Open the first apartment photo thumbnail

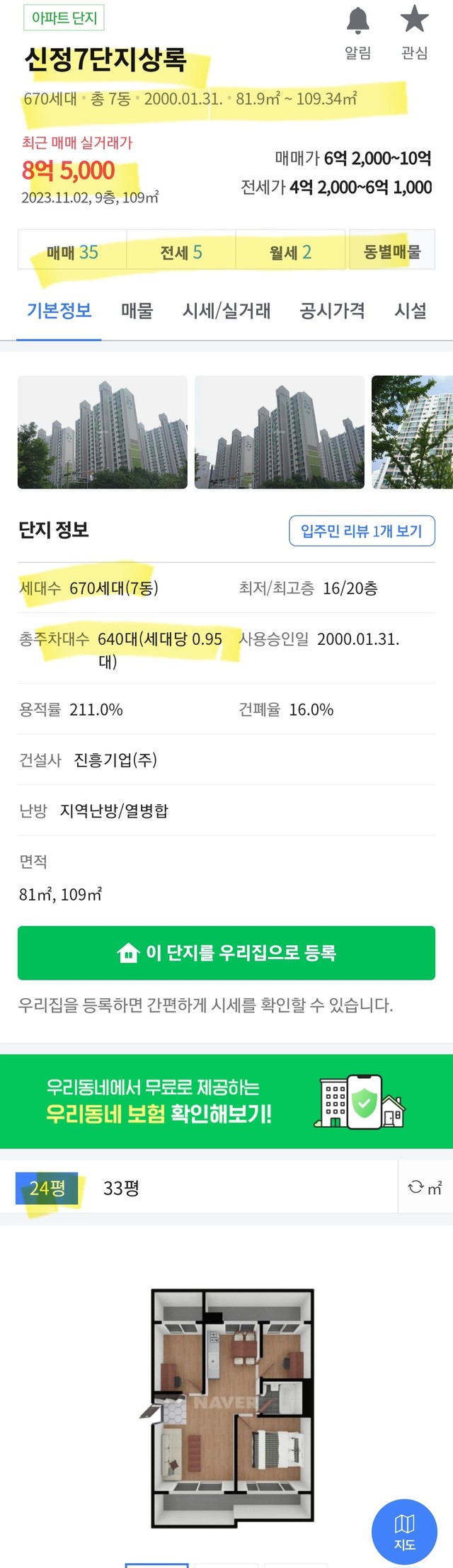coord(103,432)
